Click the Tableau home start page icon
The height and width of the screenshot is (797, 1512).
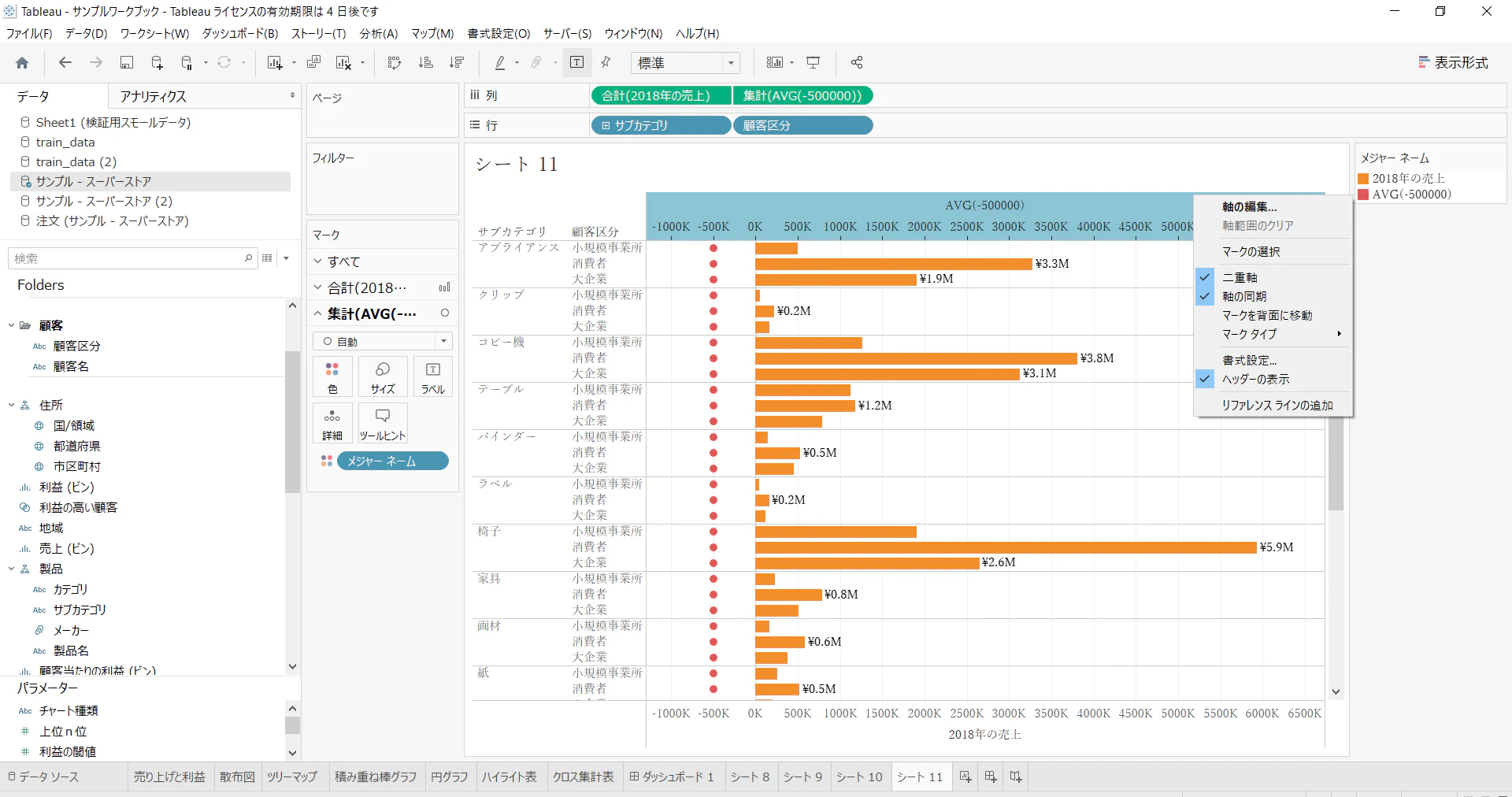pos(22,63)
